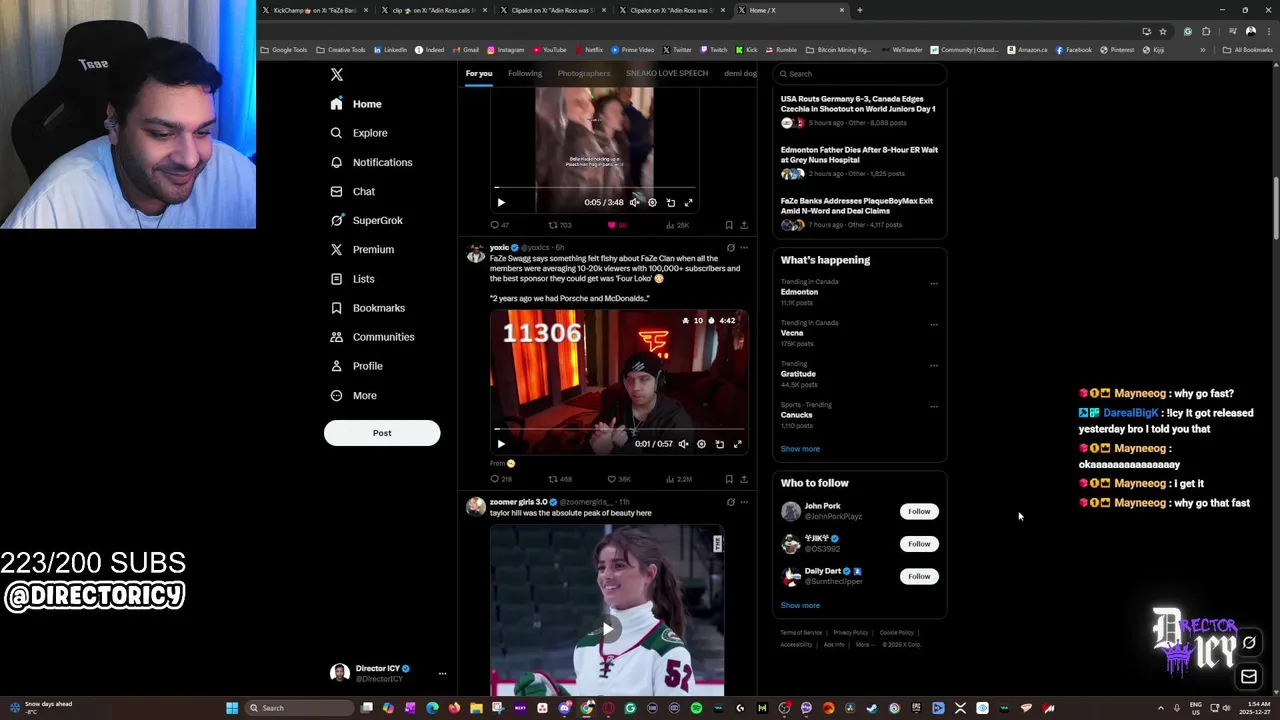Open options for Edmonton trend

point(934,284)
